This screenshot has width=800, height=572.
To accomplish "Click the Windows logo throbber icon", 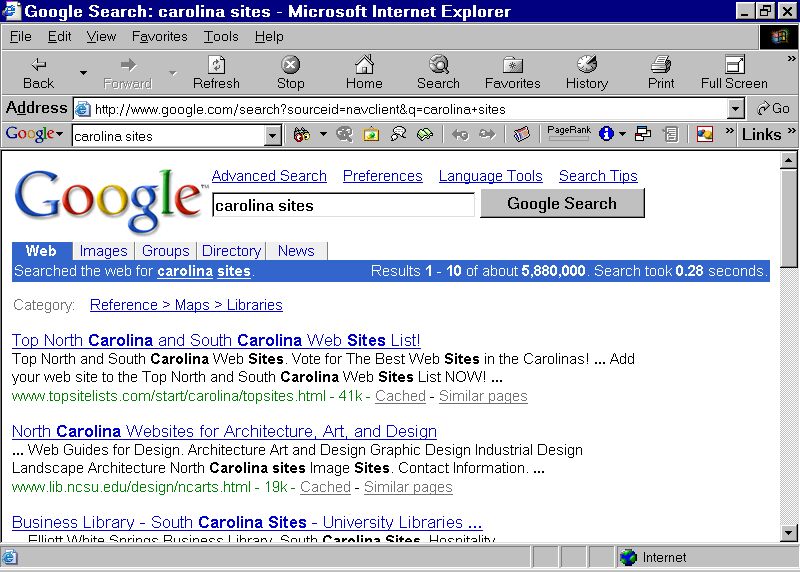I will tap(779, 37).
